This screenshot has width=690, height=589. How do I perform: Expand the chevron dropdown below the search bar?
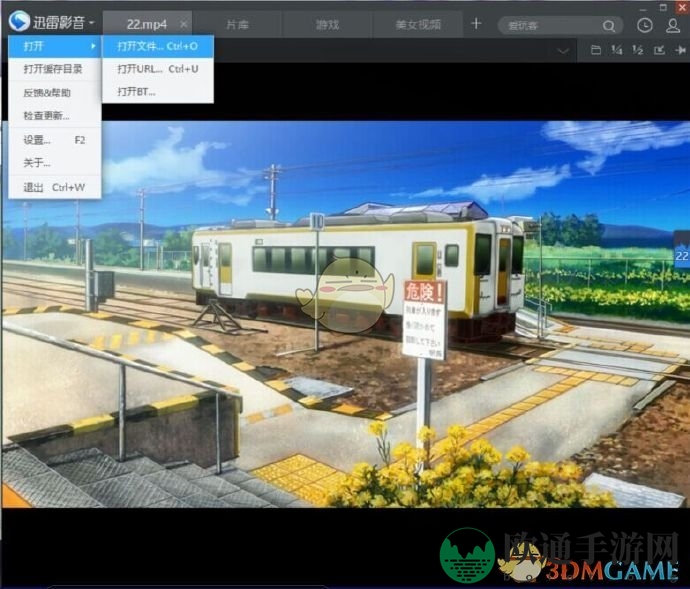(x=562, y=51)
